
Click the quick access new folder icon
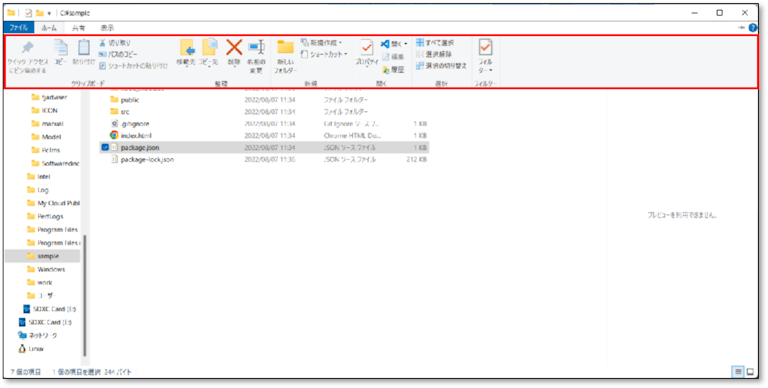coord(40,13)
